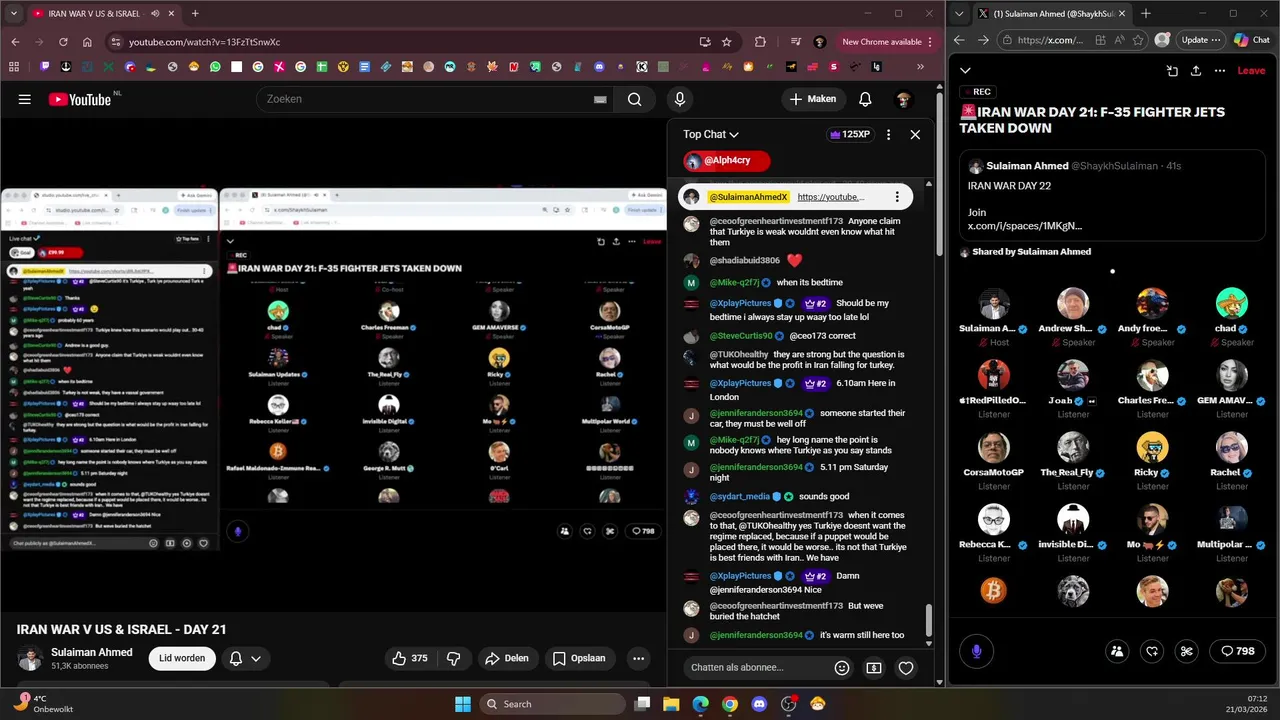Open the YouTube account avatar menu
This screenshot has height=720, width=1280.
click(x=904, y=99)
